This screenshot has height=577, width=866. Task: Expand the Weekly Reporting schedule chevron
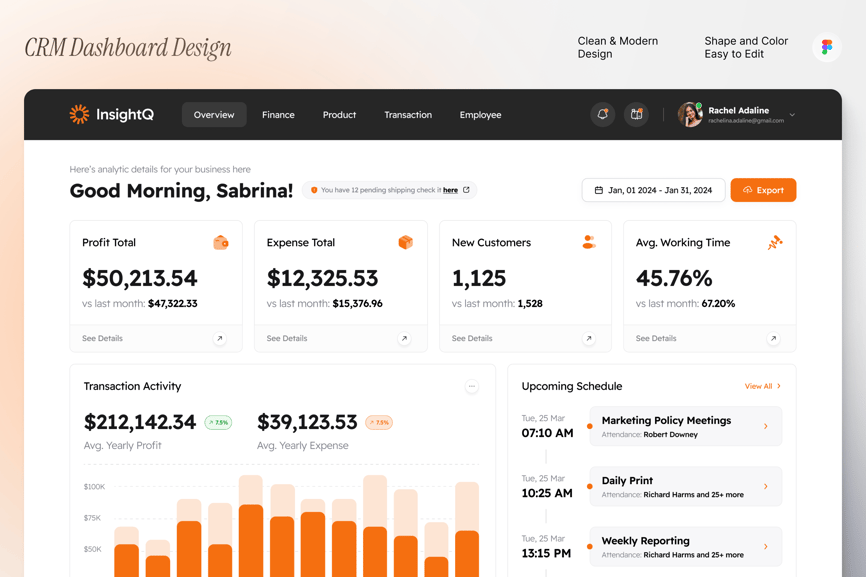pos(766,547)
